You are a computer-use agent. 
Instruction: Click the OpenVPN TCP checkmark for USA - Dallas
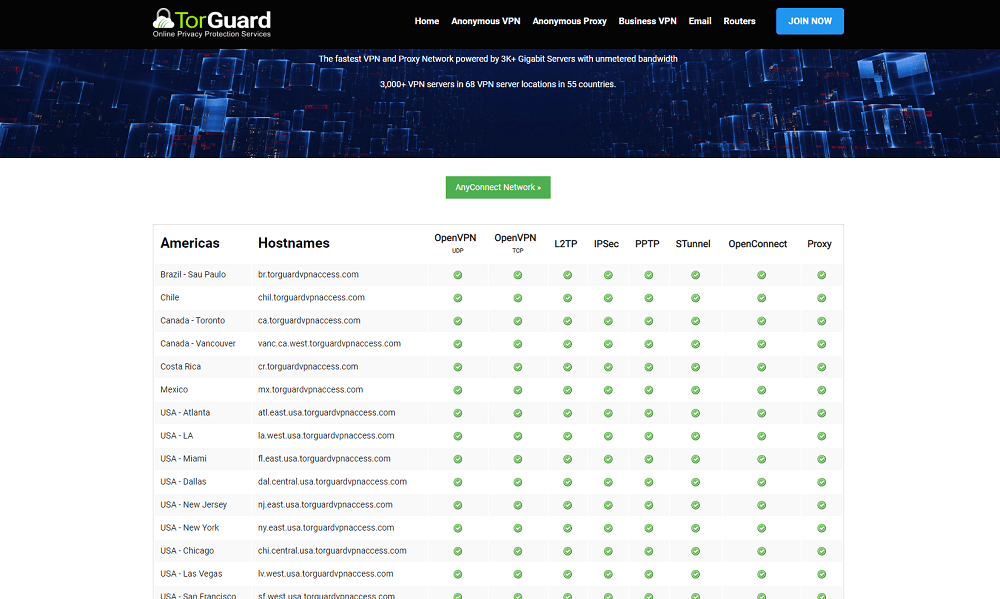point(518,482)
